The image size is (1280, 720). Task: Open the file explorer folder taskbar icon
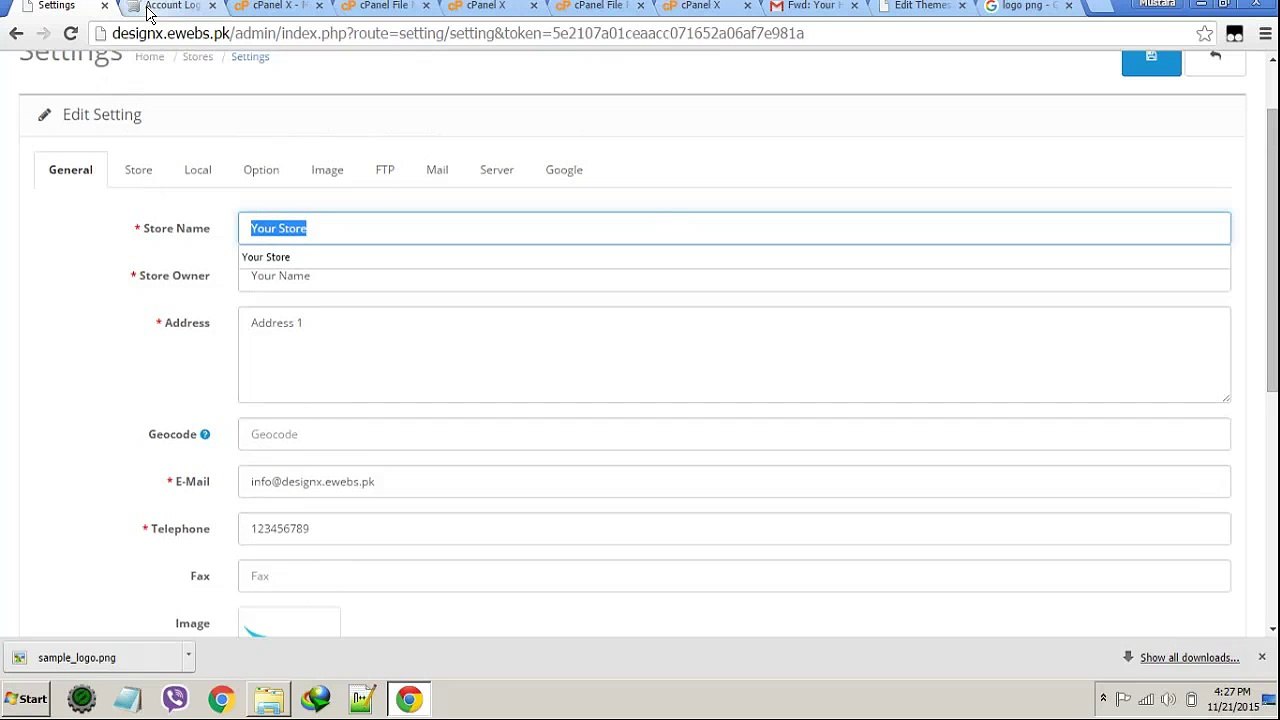click(268, 699)
